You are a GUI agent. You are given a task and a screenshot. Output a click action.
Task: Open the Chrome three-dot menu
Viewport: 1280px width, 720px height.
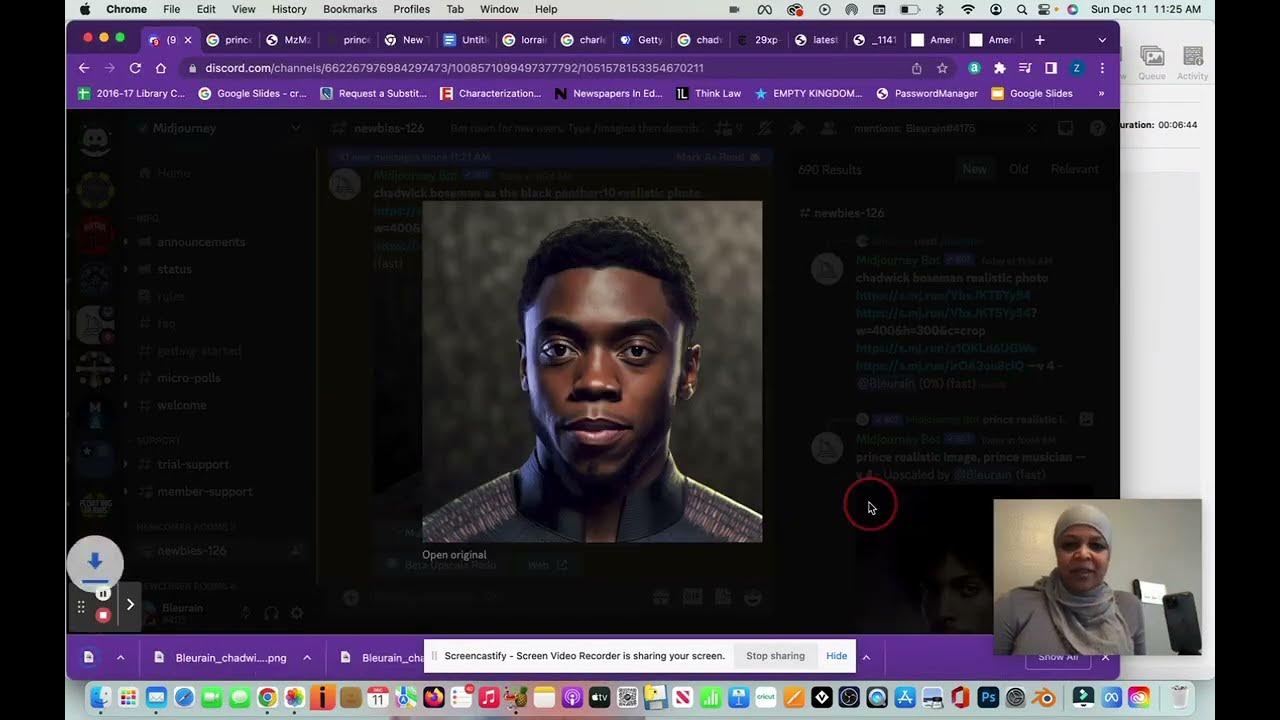(1102, 68)
